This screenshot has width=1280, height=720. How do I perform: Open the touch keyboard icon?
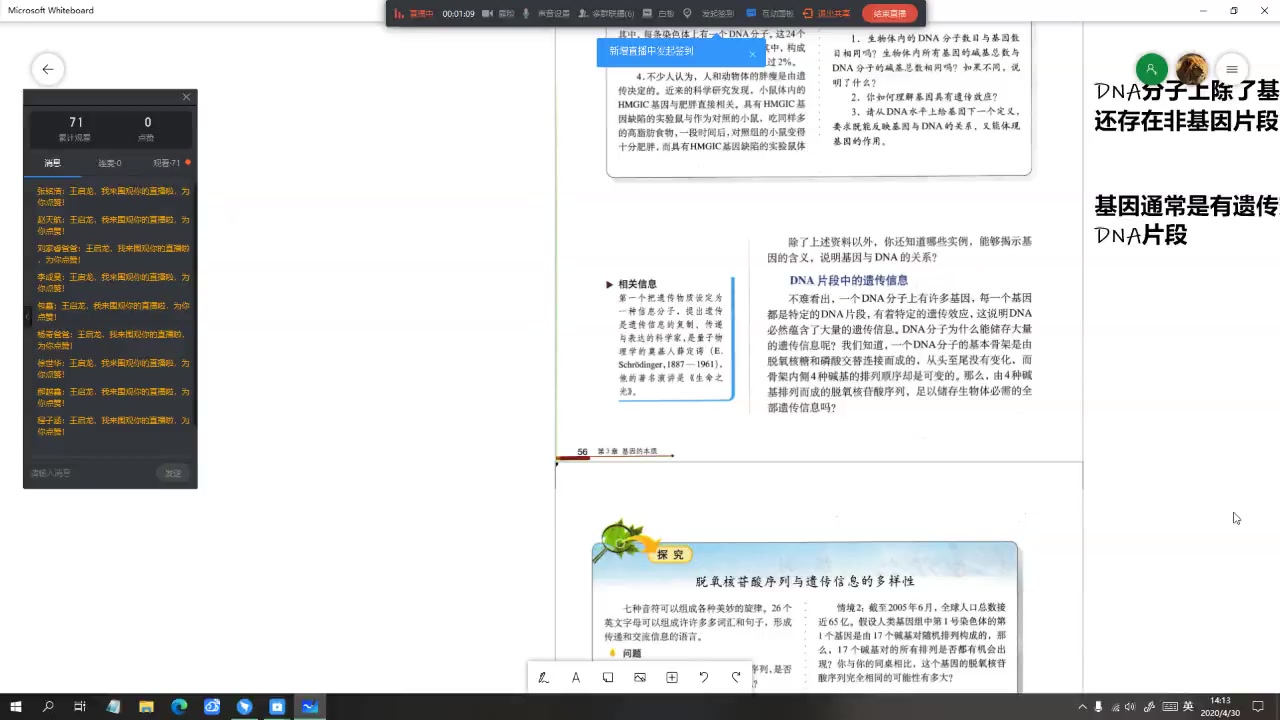(1169, 706)
